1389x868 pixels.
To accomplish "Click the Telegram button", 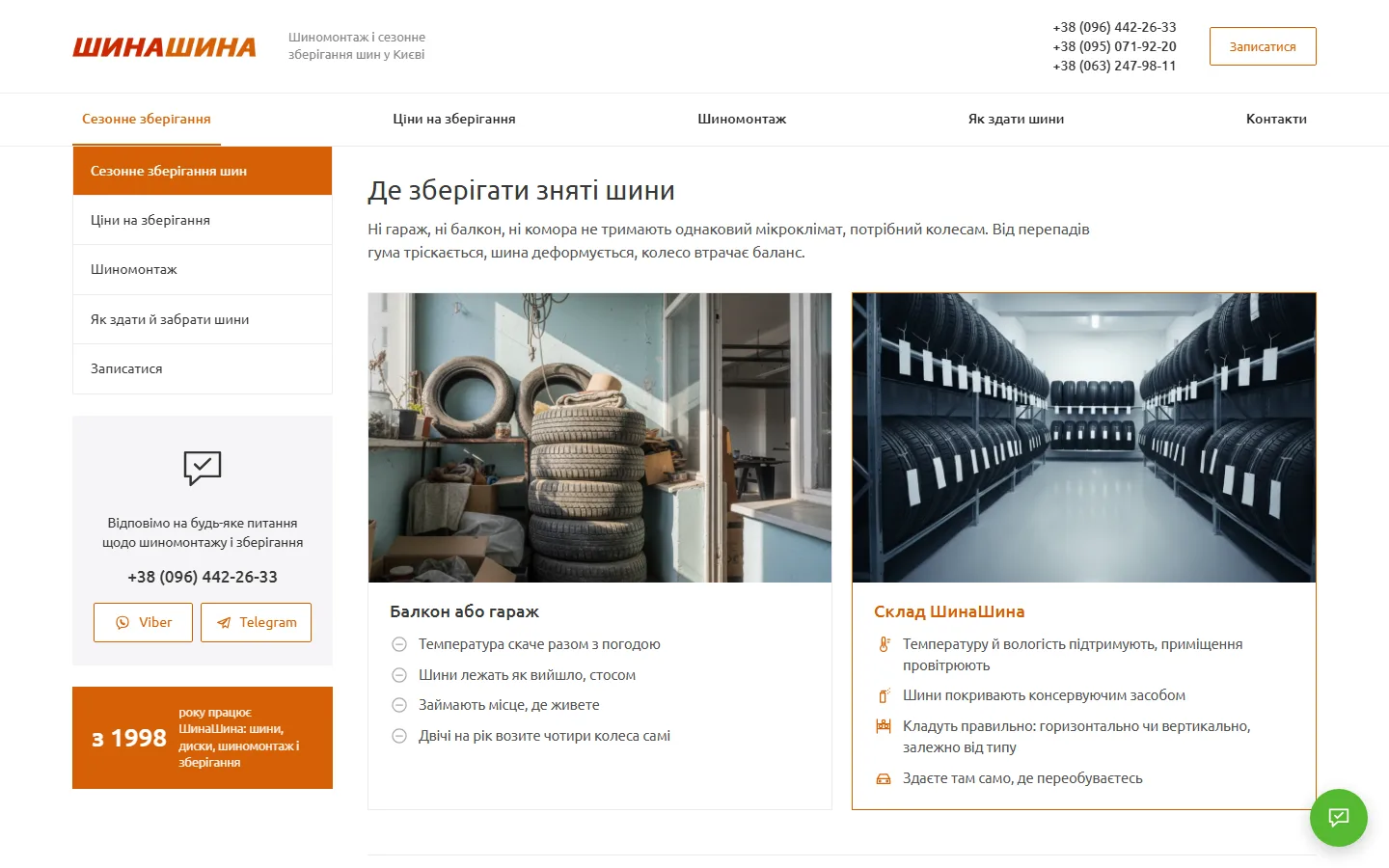I will 256,622.
